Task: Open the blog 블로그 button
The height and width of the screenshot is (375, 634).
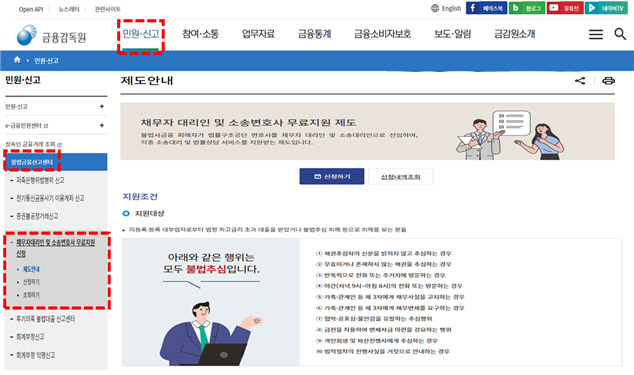Action: [527, 8]
